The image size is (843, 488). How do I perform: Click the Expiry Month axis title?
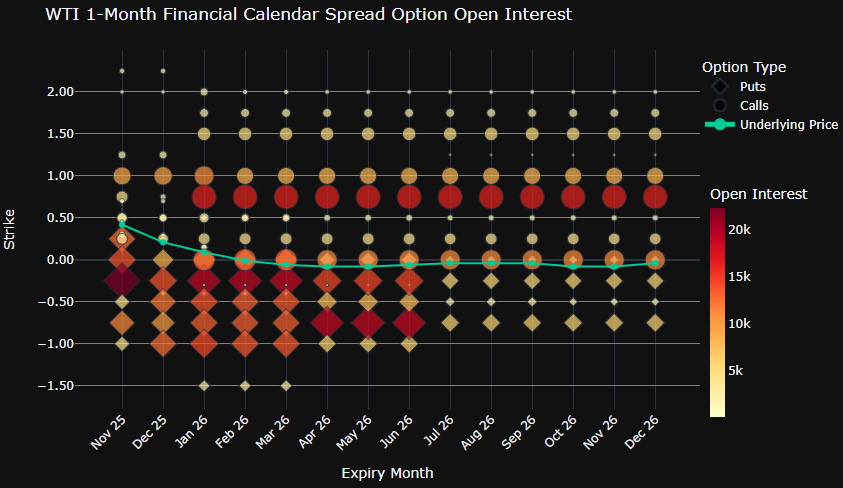click(387, 471)
